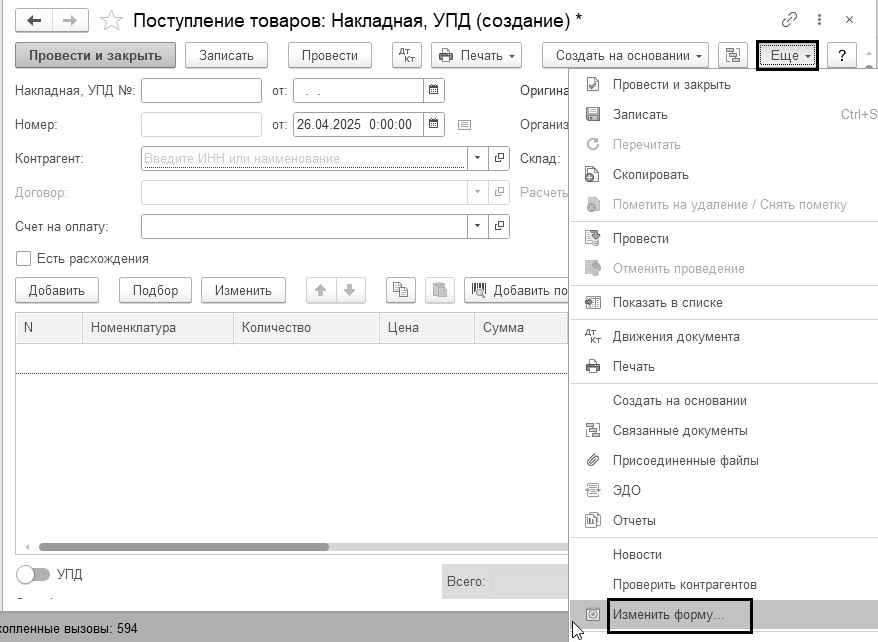Expand Создать на основании dropdown button
Image resolution: width=878 pixels, height=642 pixels.
click(x=625, y=55)
